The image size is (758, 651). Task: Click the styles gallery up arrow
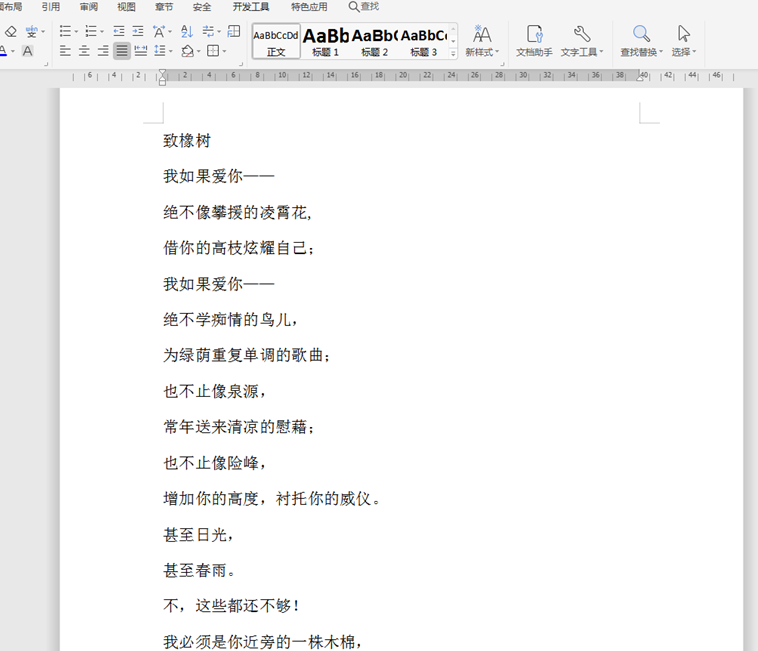(453, 29)
